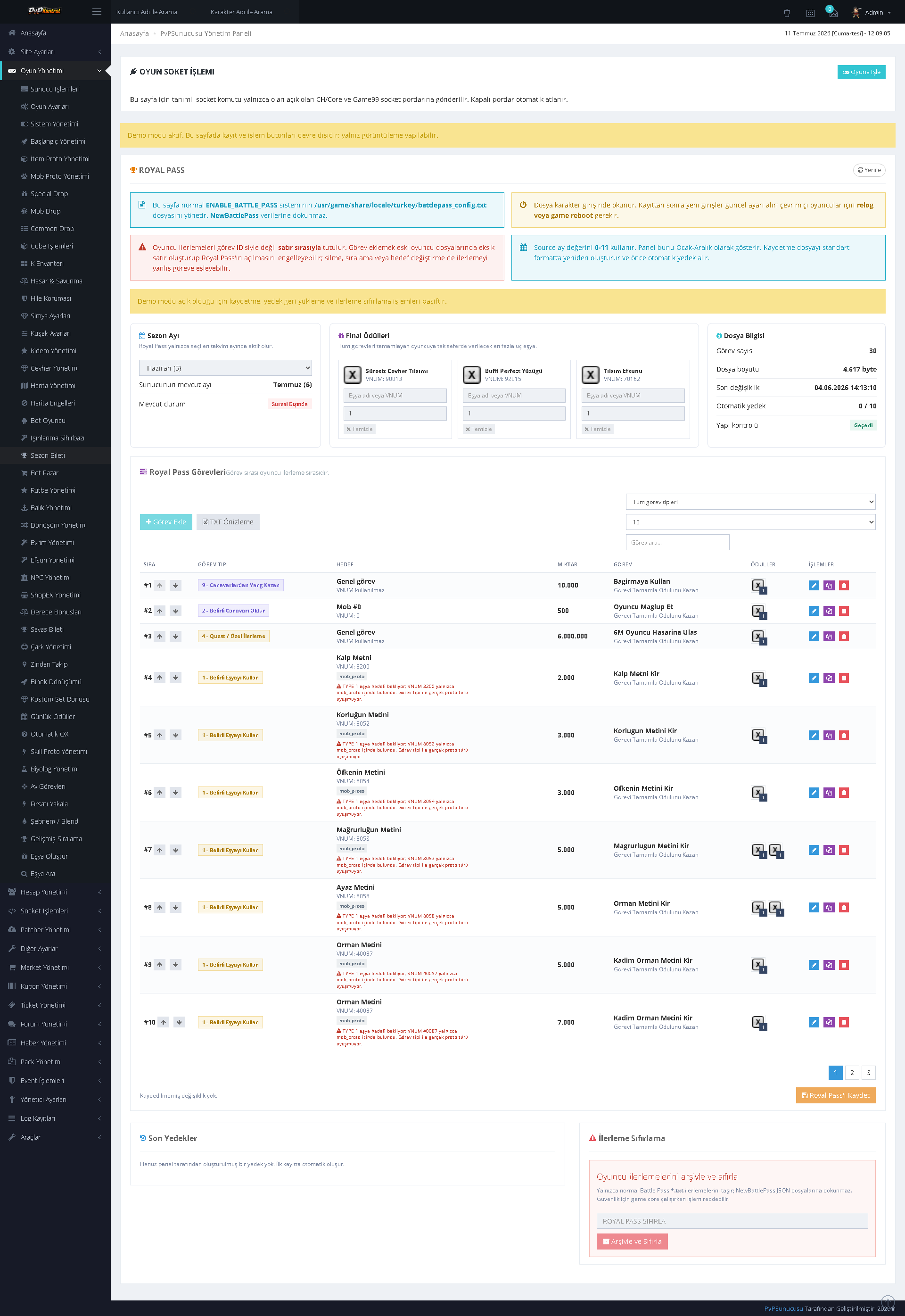Focus quantity field under Tılsım Efsunu
This screenshot has width=905, height=1316.
(x=633, y=414)
